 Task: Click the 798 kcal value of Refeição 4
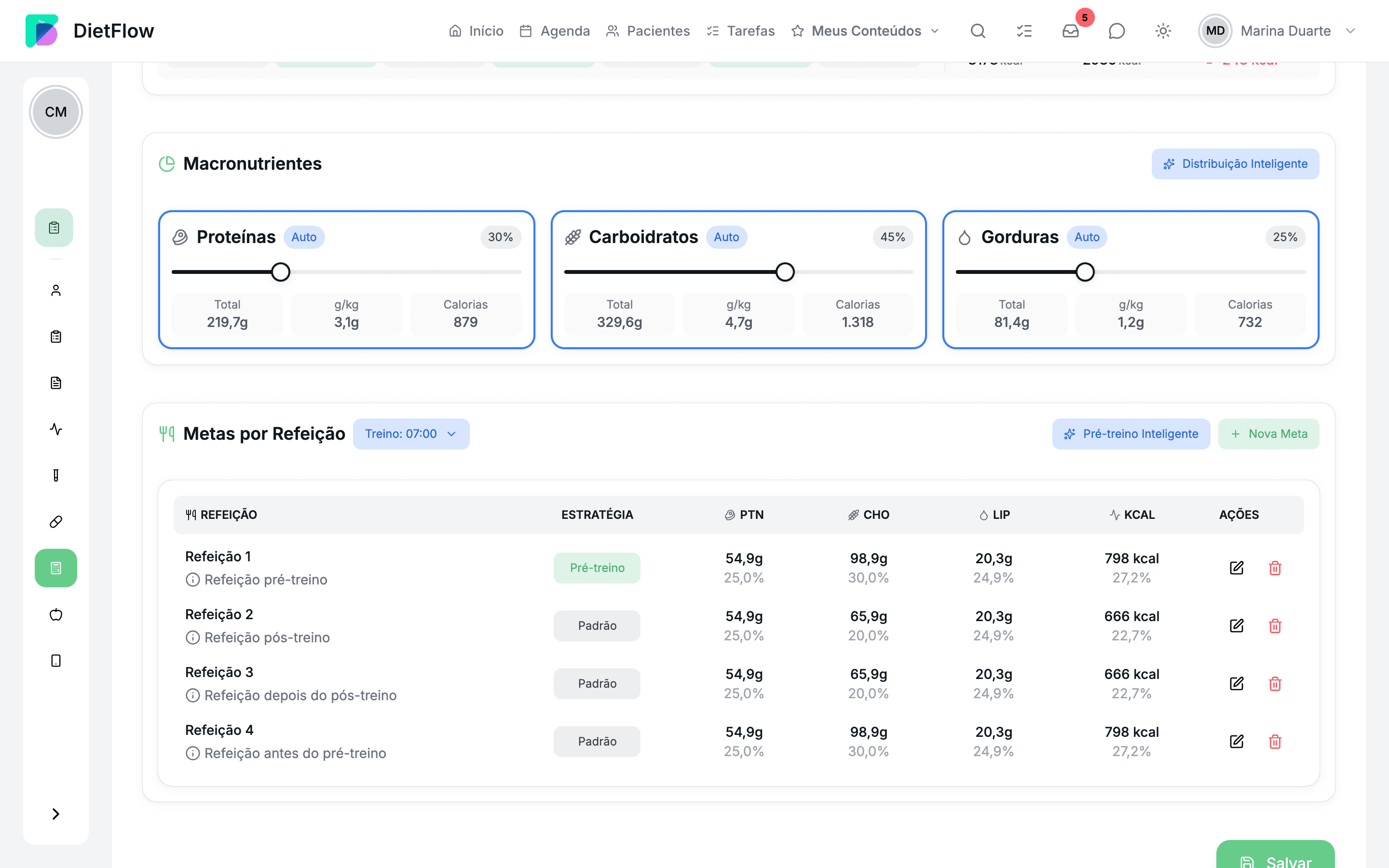pos(1132,732)
